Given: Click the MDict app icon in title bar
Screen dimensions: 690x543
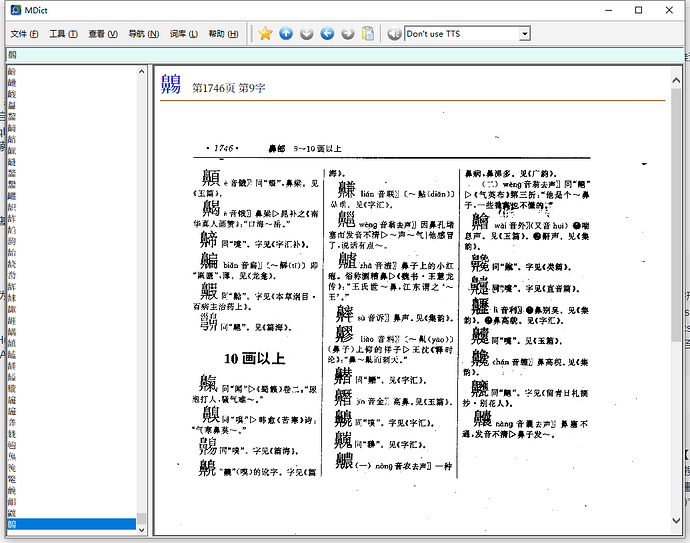Looking at the screenshot, I should (16, 10).
